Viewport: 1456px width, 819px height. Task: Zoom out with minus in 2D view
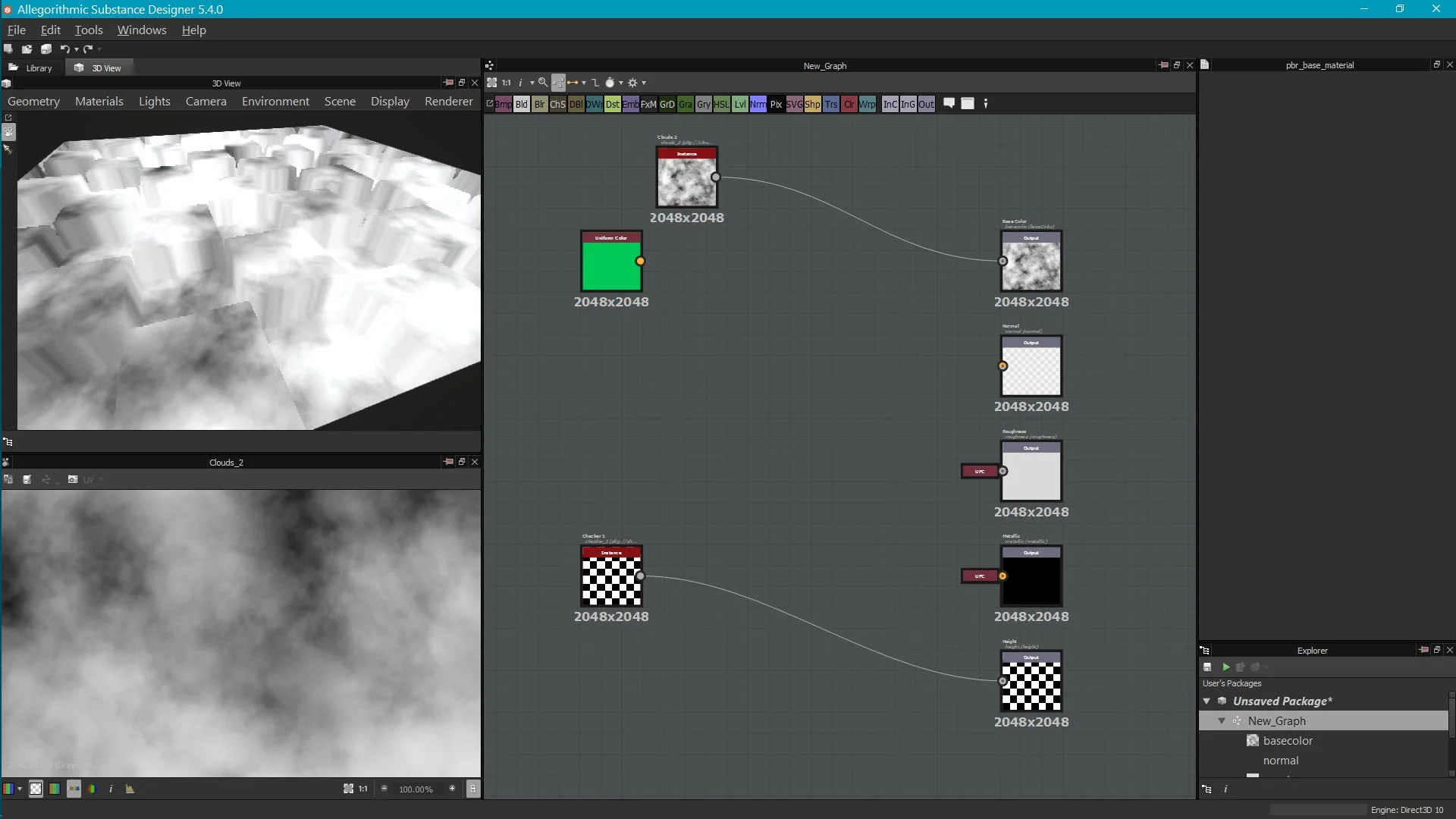click(384, 789)
